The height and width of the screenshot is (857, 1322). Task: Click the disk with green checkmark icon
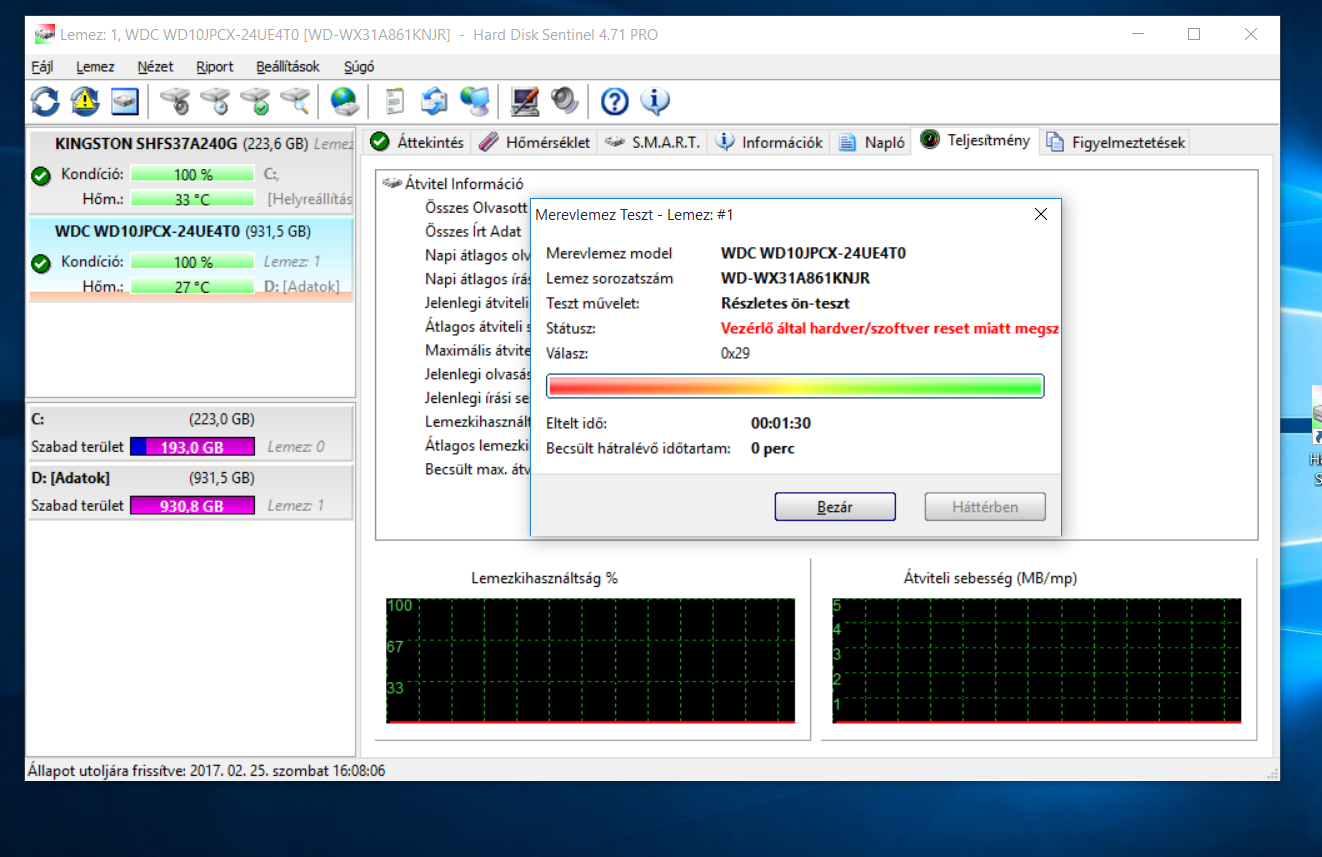click(255, 101)
